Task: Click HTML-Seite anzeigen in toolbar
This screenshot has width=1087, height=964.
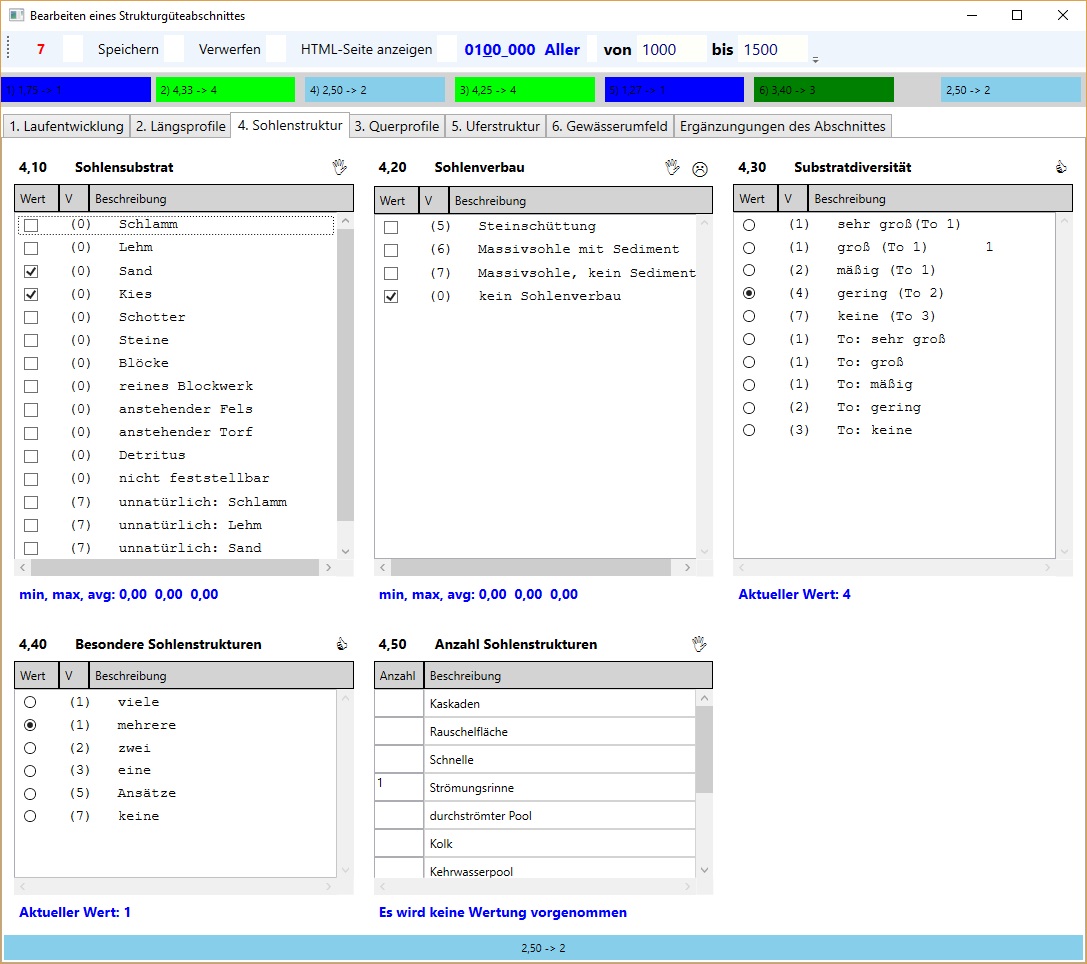Action: pyautogui.click(x=366, y=49)
